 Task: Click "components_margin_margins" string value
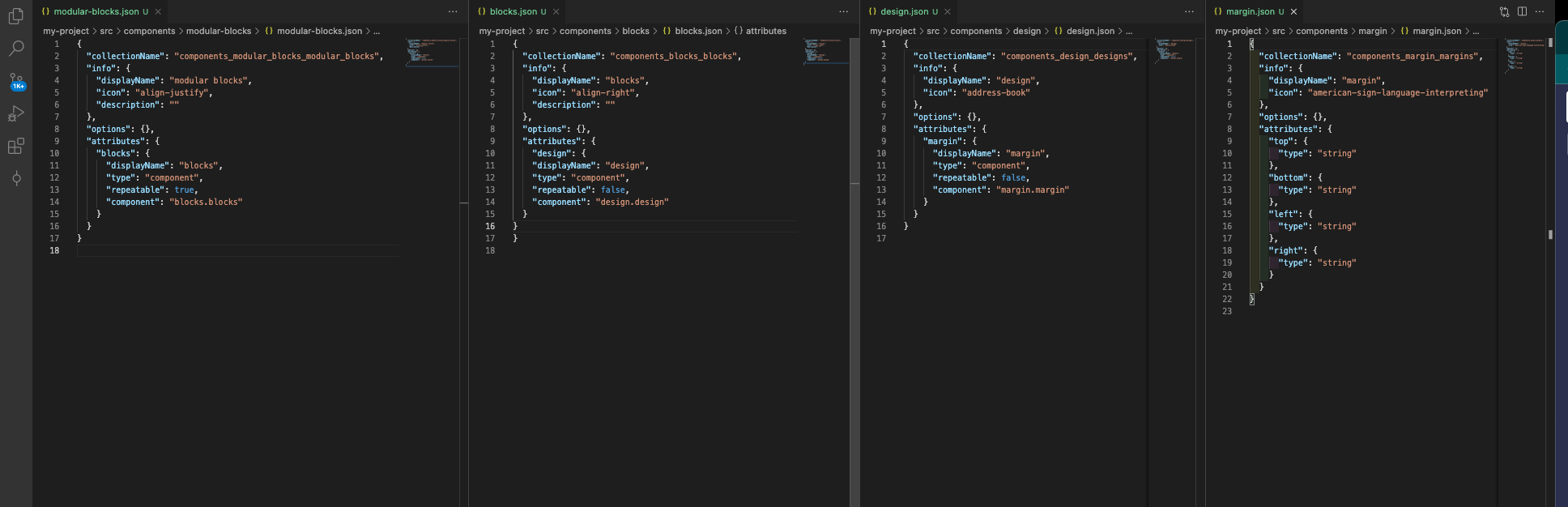click(1412, 56)
